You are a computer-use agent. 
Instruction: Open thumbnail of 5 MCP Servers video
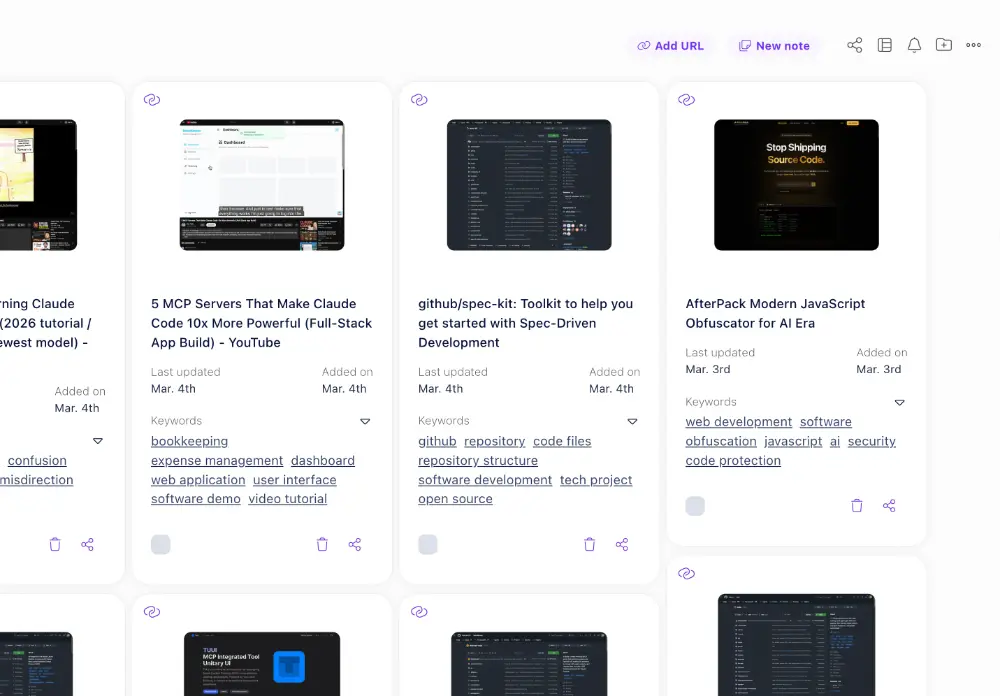(262, 185)
